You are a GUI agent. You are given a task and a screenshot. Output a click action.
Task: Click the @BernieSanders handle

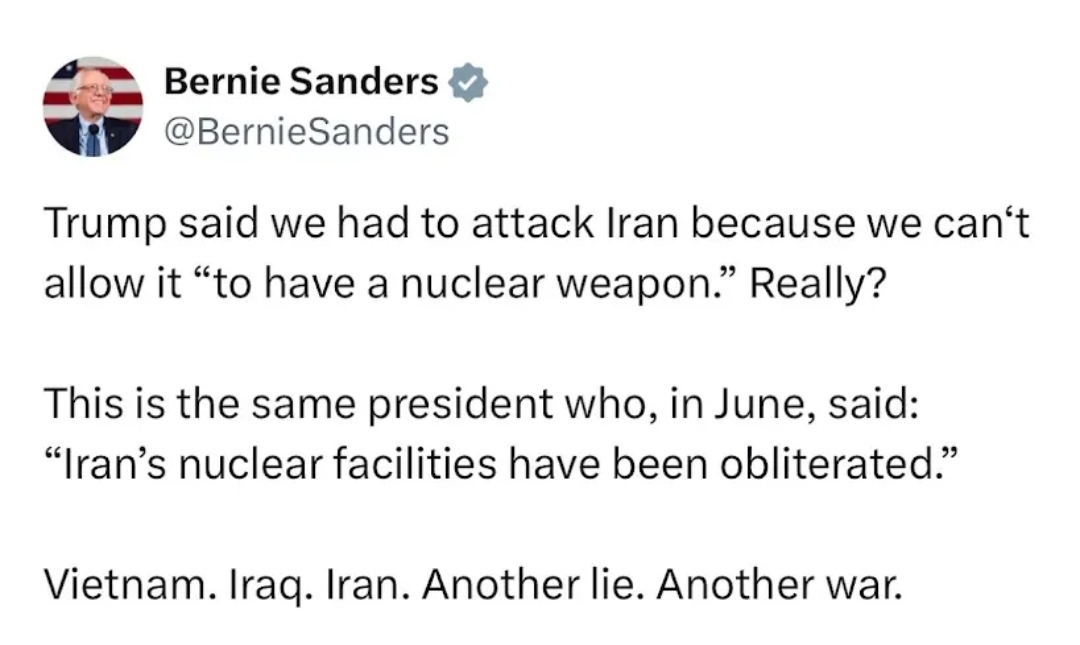[306, 131]
